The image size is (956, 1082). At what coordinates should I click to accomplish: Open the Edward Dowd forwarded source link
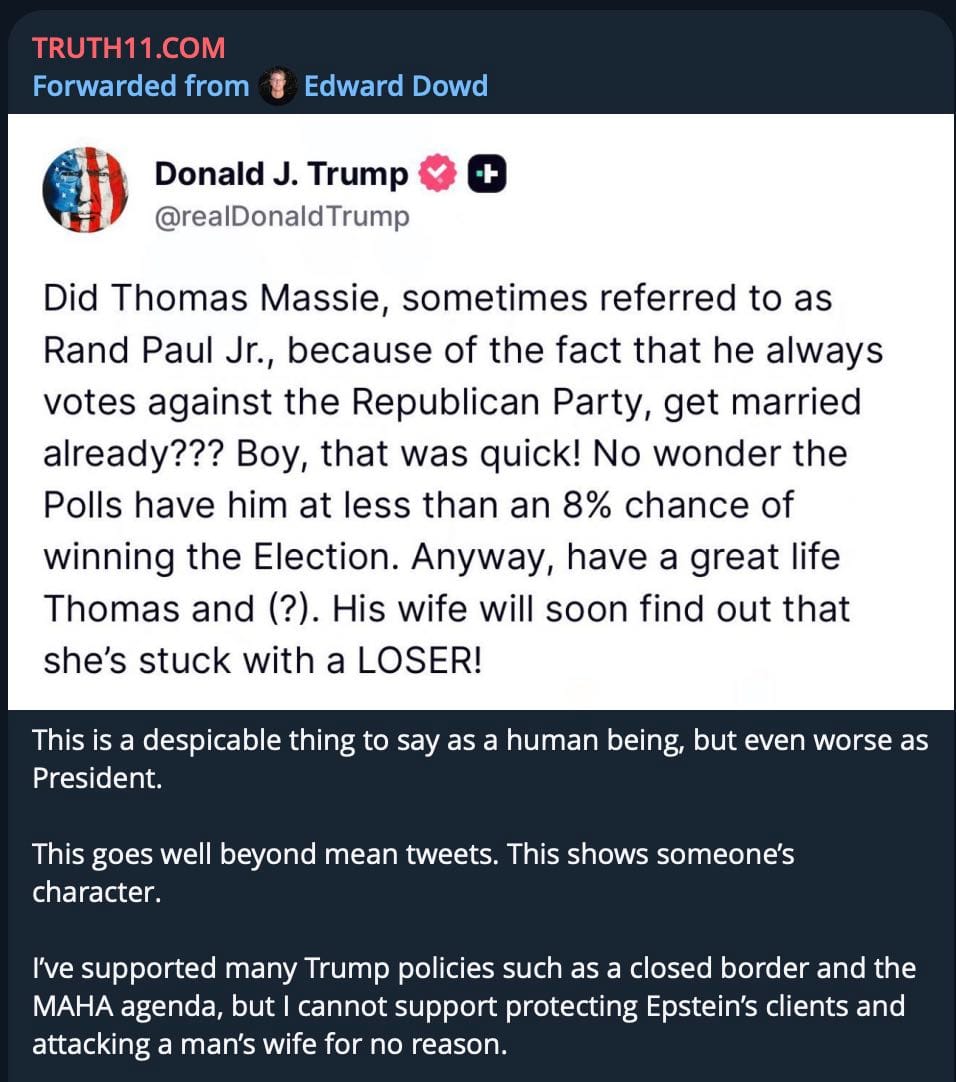395,86
